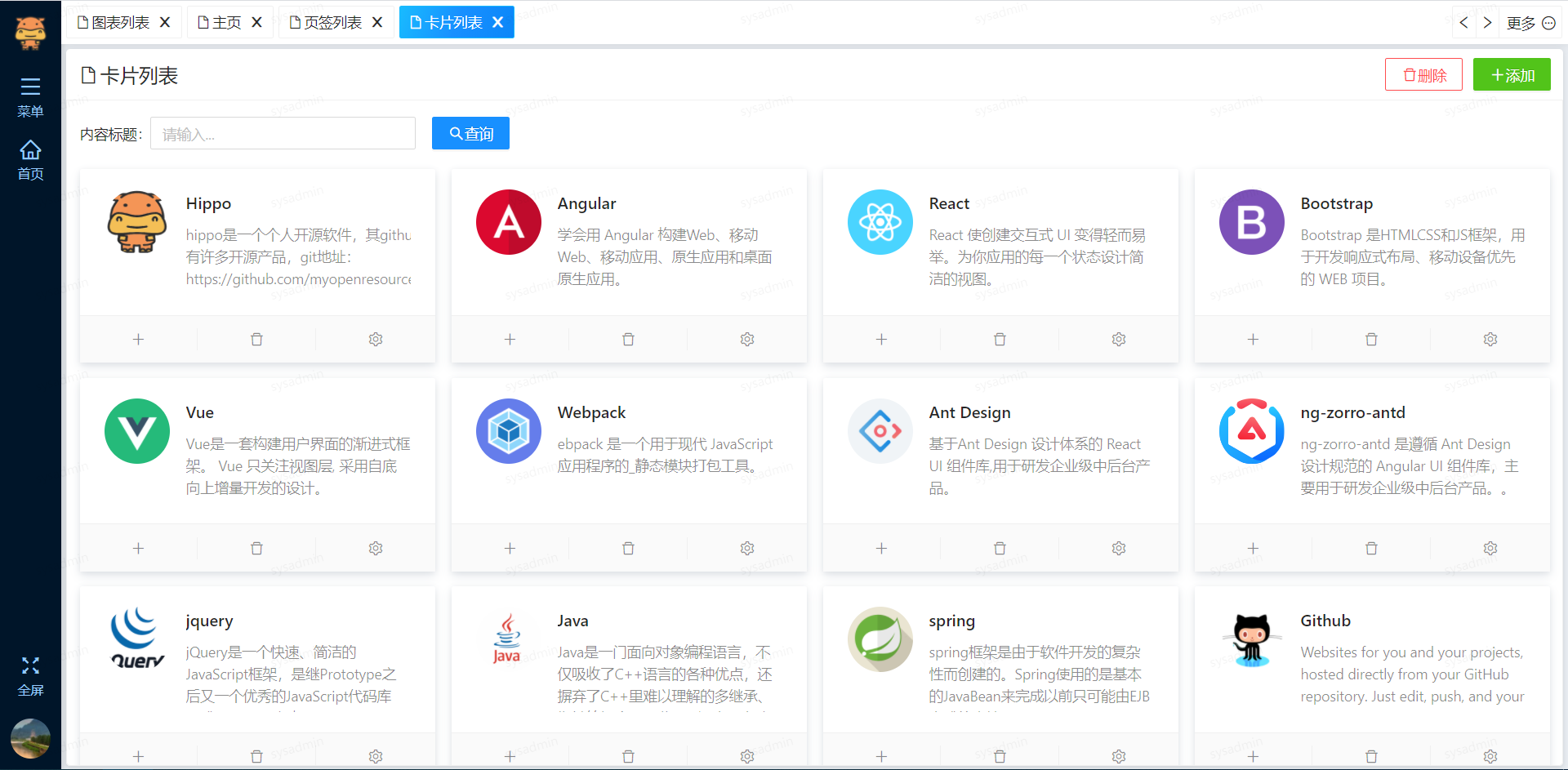
Task: Click the spring logo avatar
Action: [880, 639]
